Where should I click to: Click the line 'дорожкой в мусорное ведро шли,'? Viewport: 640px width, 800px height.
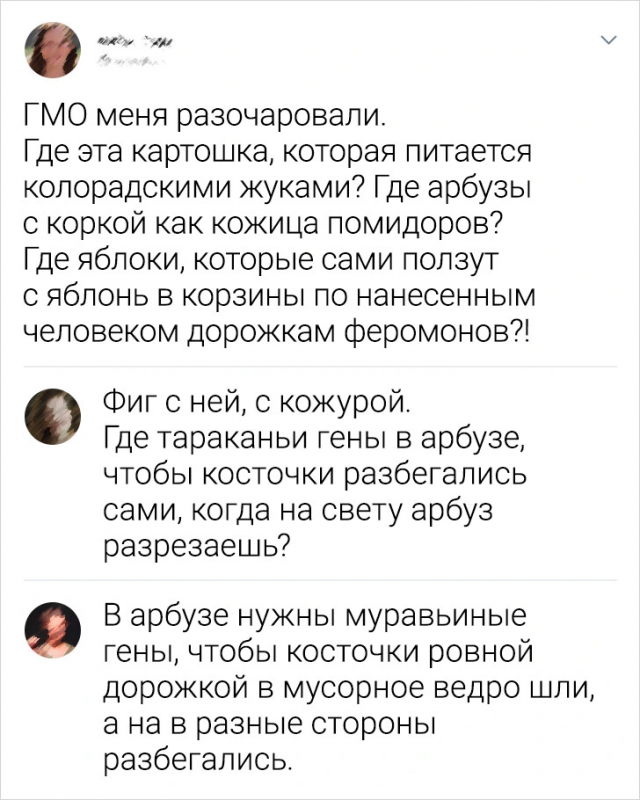[x=341, y=683]
